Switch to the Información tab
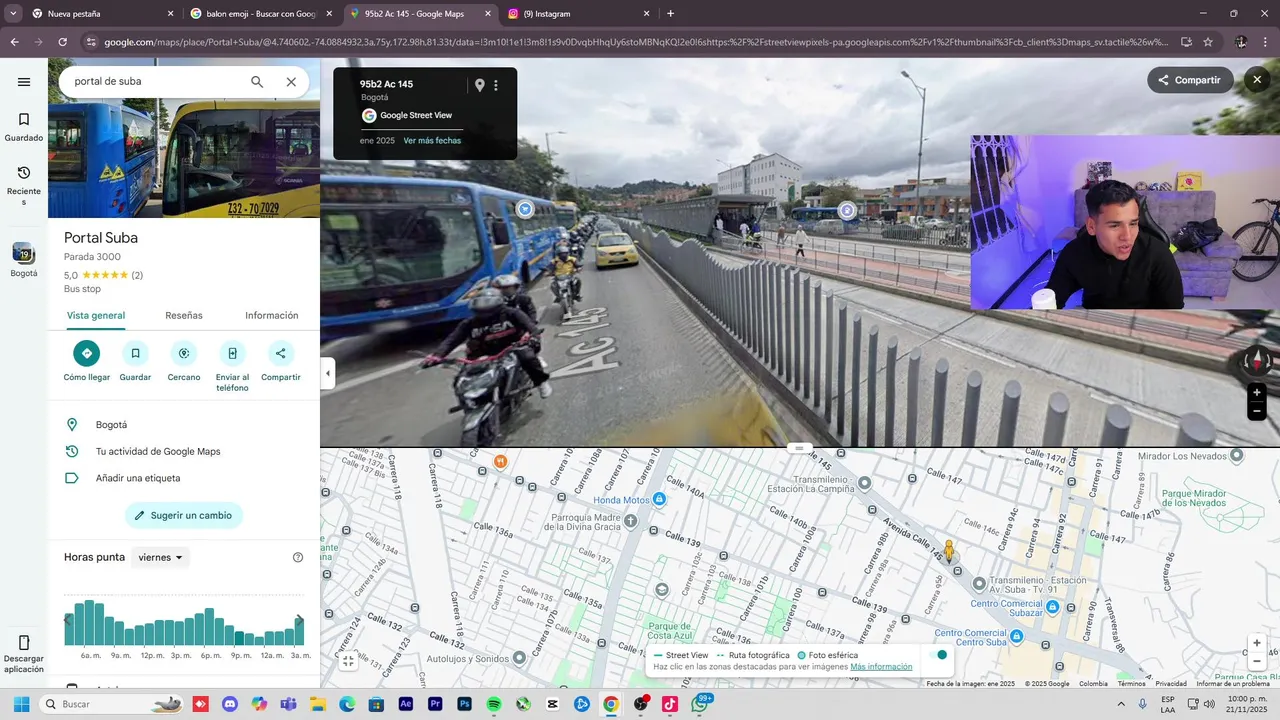The image size is (1280, 720). pyautogui.click(x=272, y=315)
